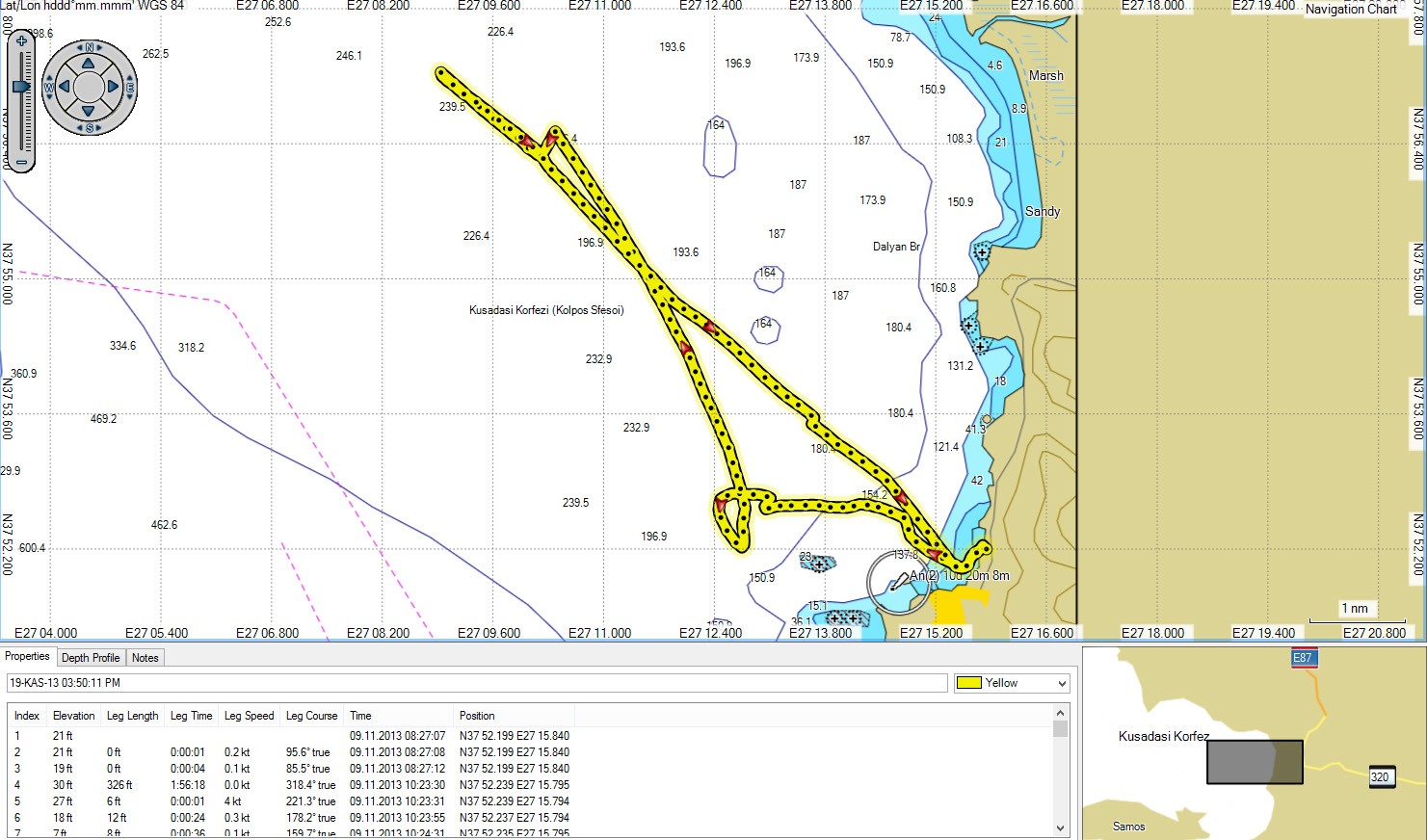Click the yellow color swatch

click(969, 683)
